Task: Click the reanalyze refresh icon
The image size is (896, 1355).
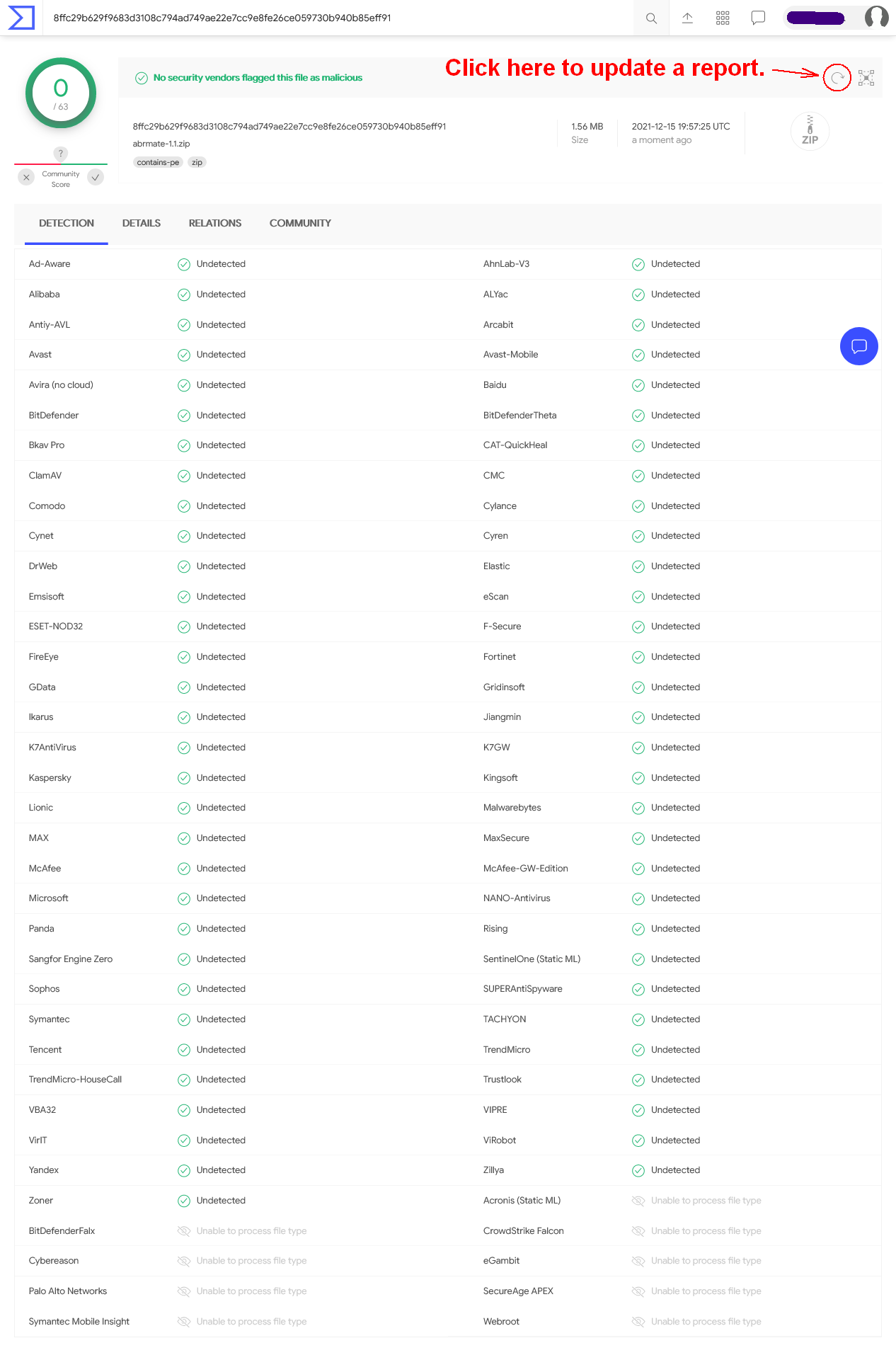Action: click(837, 77)
